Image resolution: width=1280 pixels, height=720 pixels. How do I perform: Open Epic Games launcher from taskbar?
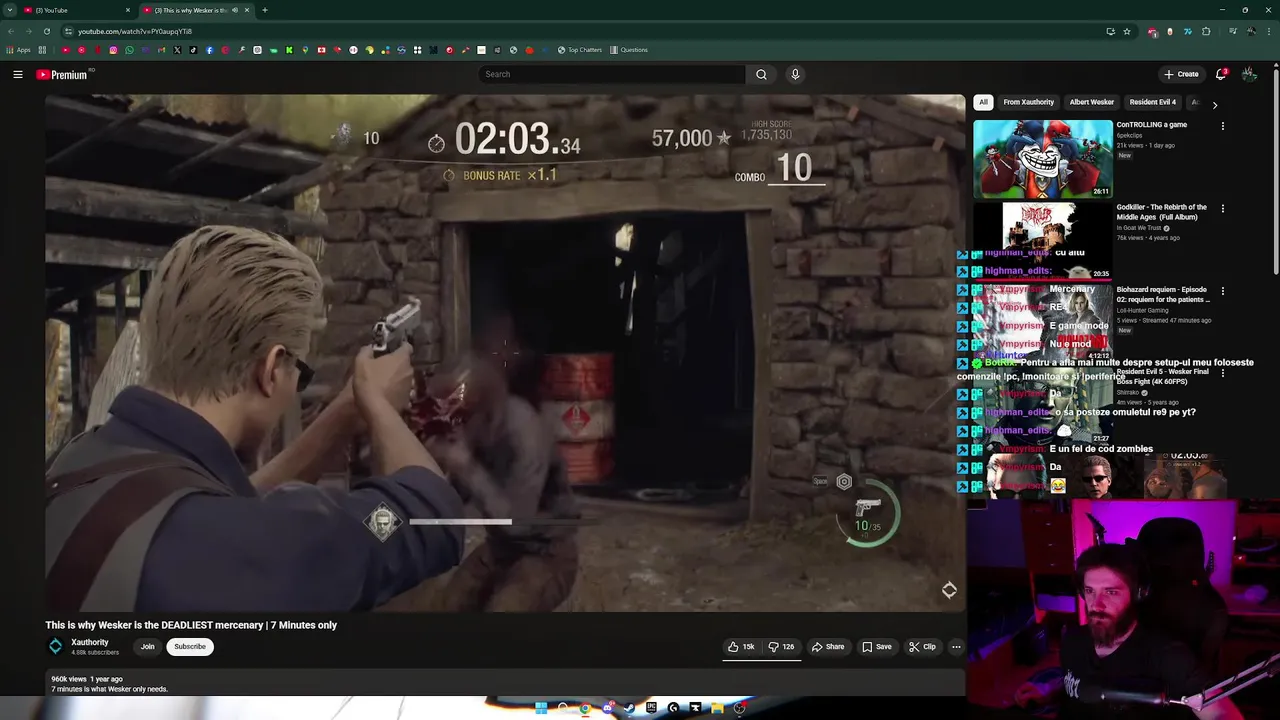coord(651,708)
